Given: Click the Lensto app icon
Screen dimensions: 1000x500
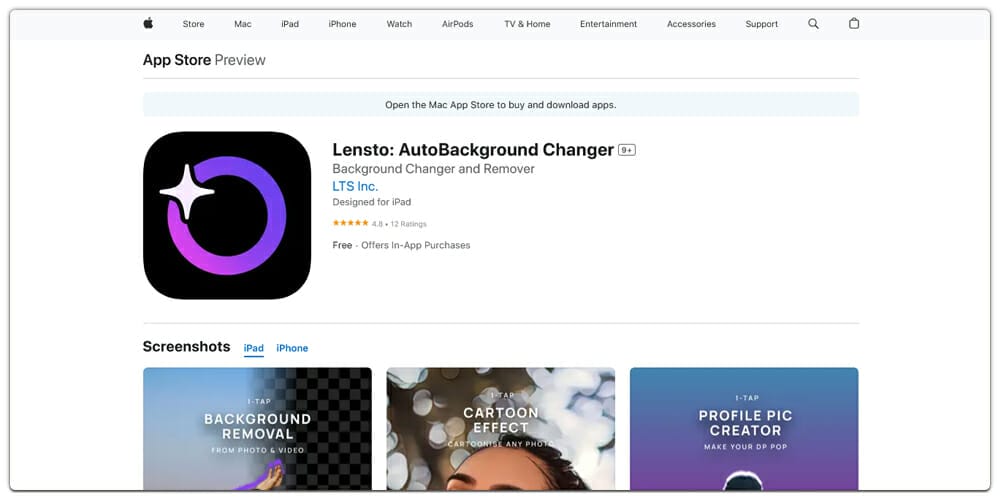Looking at the screenshot, I should tap(227, 215).
